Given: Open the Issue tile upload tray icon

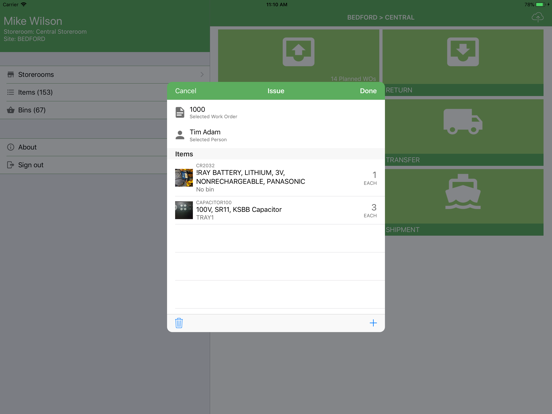Looking at the screenshot, I should (298, 52).
